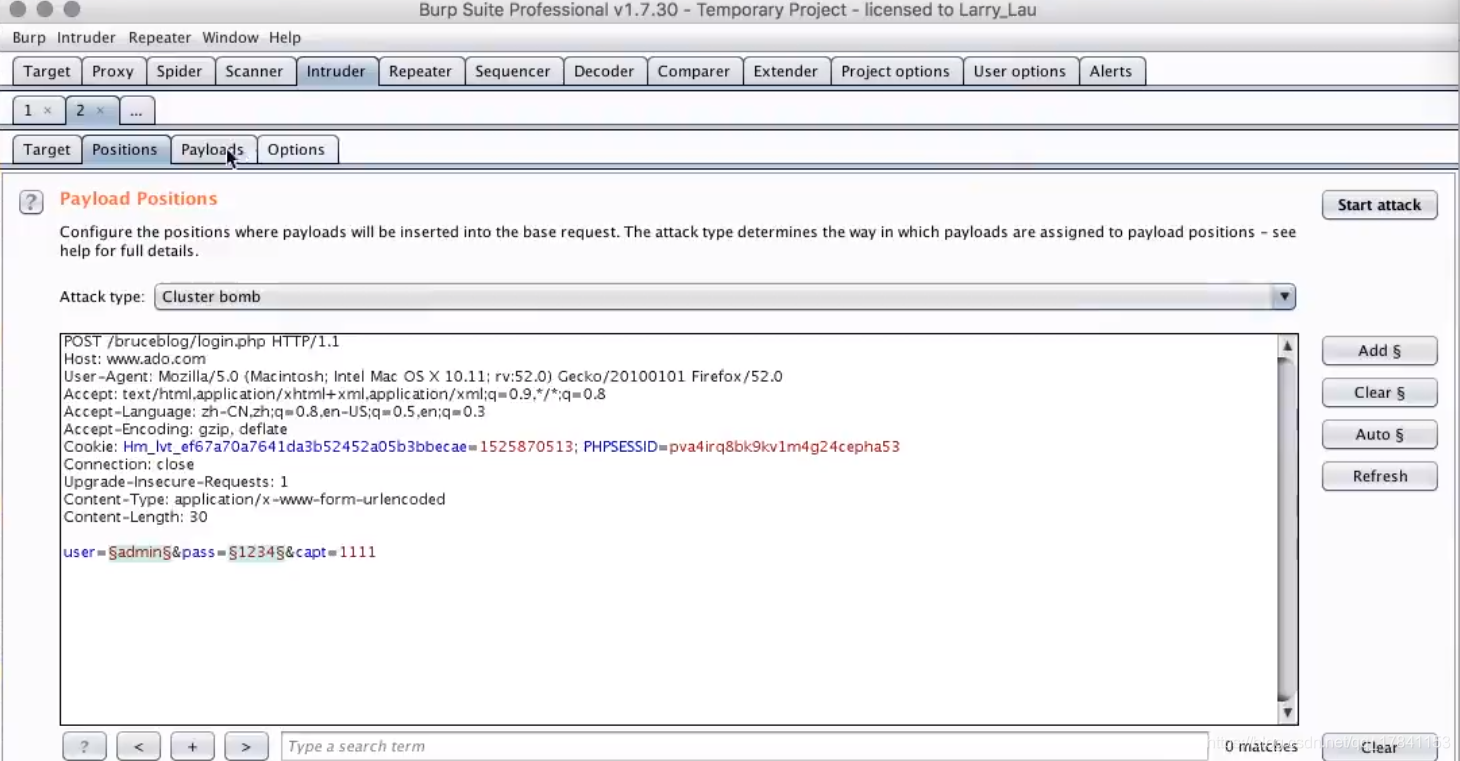Image resolution: width=1460 pixels, height=761 pixels.
Task: Click the Accept-Language header line
Action: pyautogui.click(x=274, y=412)
